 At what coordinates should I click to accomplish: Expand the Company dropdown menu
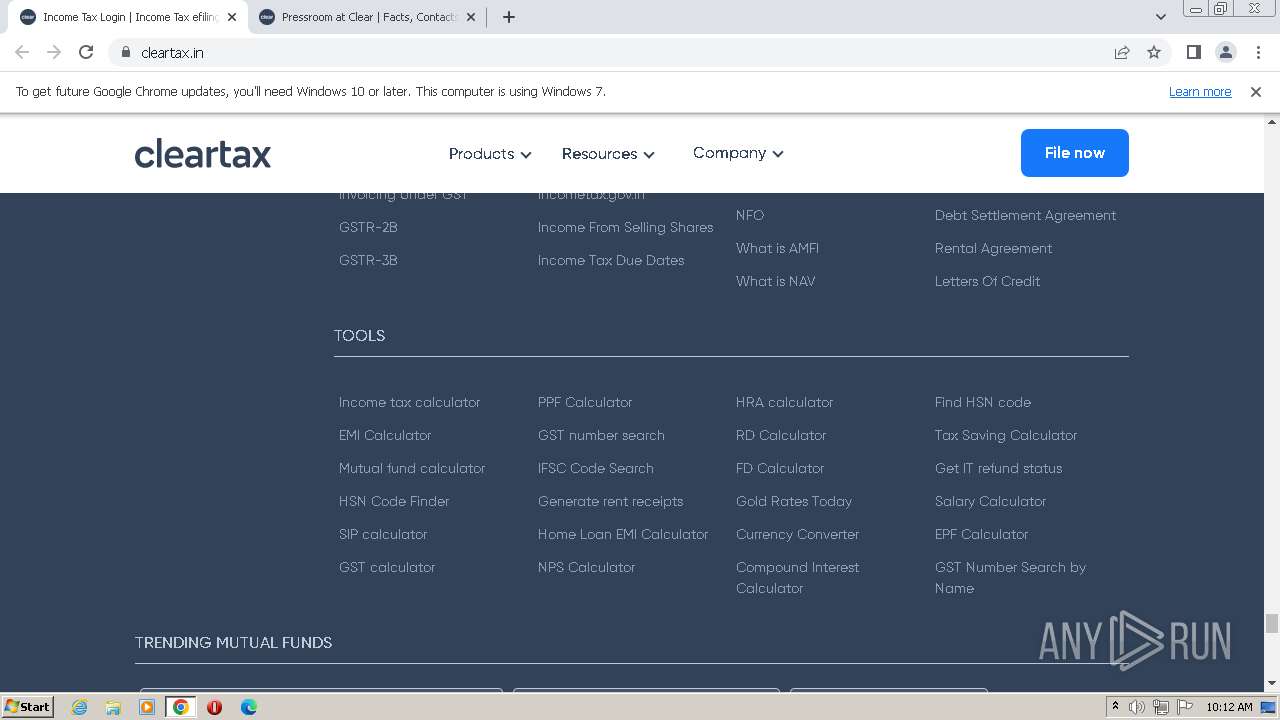(x=738, y=153)
